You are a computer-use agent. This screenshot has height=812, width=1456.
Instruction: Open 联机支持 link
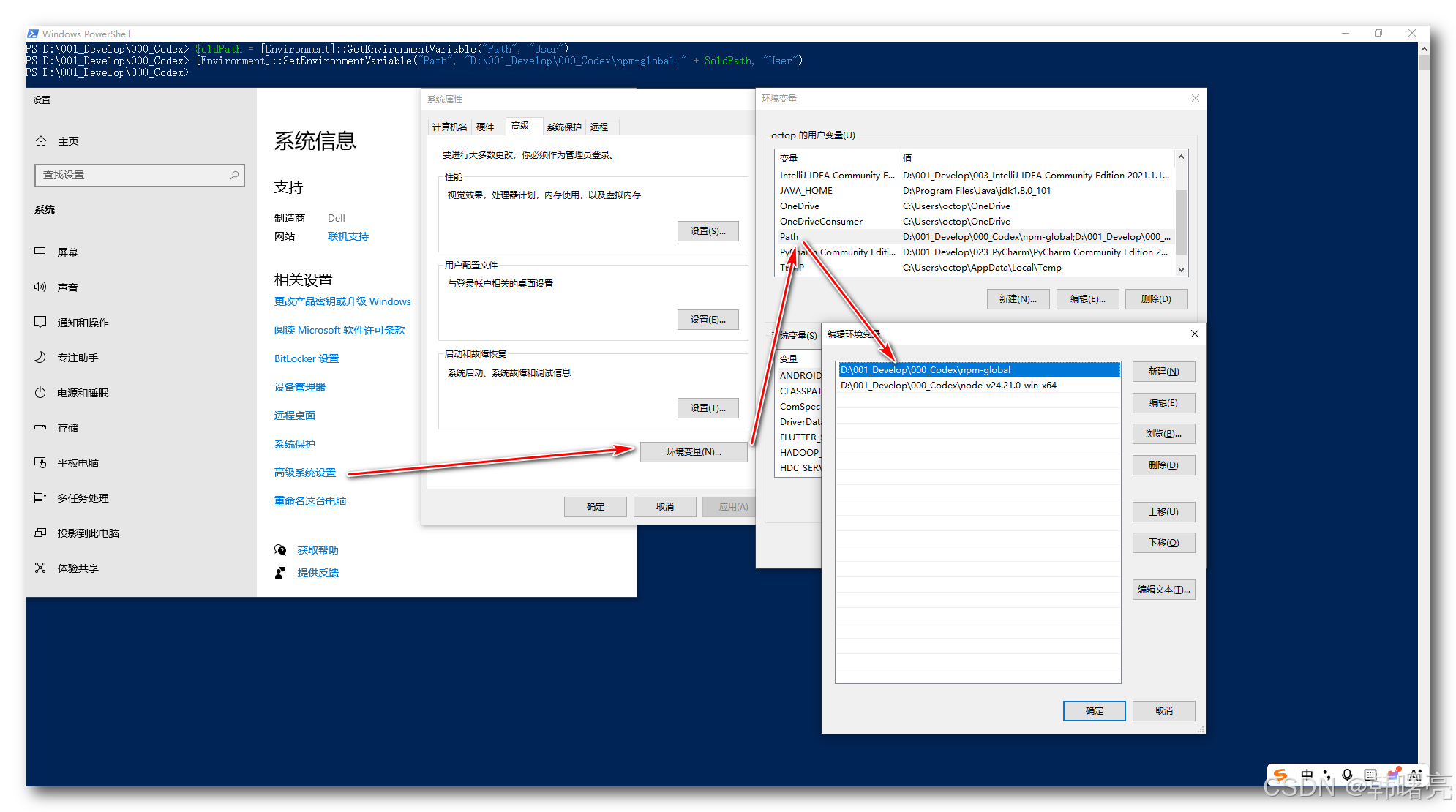348,236
